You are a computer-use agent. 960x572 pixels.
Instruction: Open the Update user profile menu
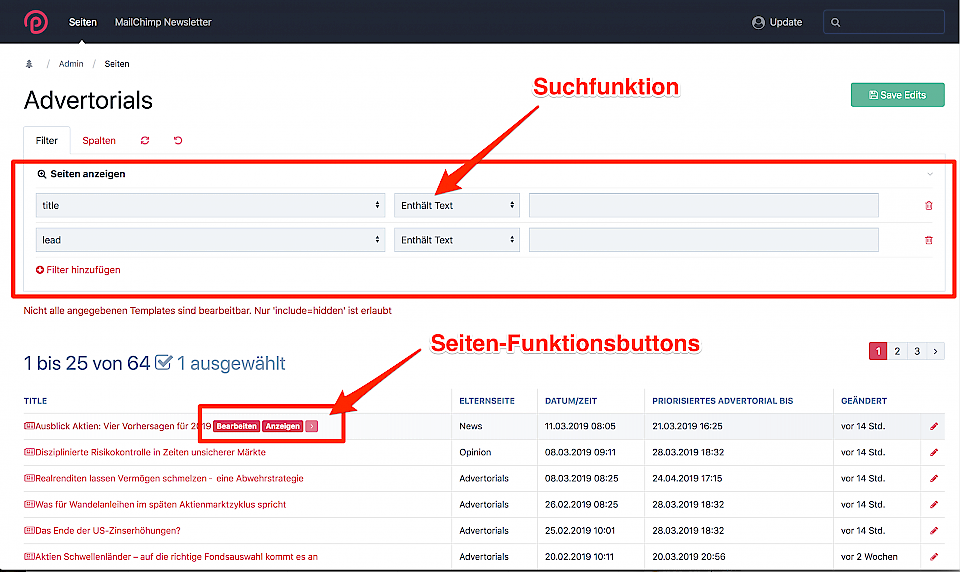[x=777, y=22]
